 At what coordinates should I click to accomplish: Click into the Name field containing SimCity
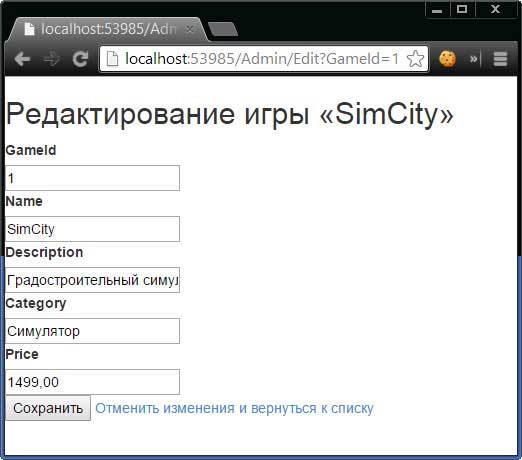click(92, 229)
